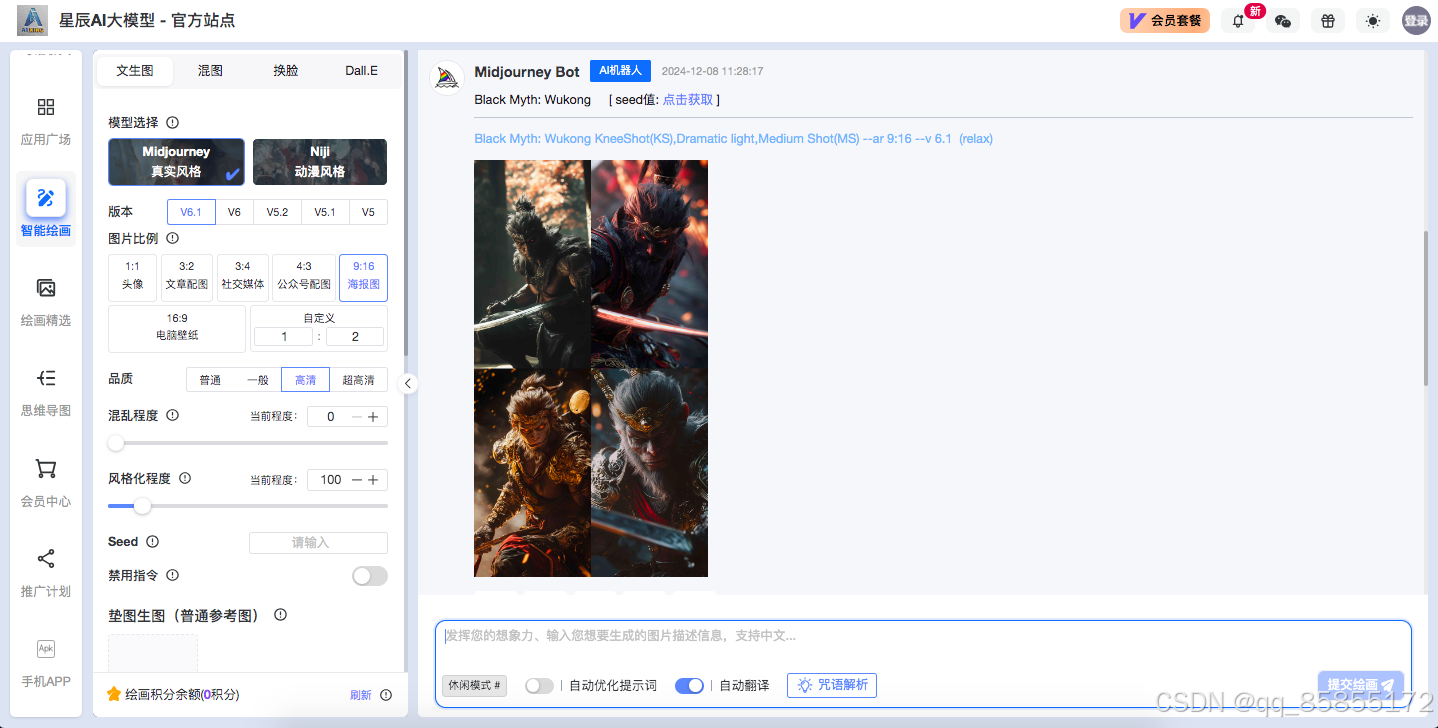Click plus on 混乱程度 stepper

click(373, 417)
